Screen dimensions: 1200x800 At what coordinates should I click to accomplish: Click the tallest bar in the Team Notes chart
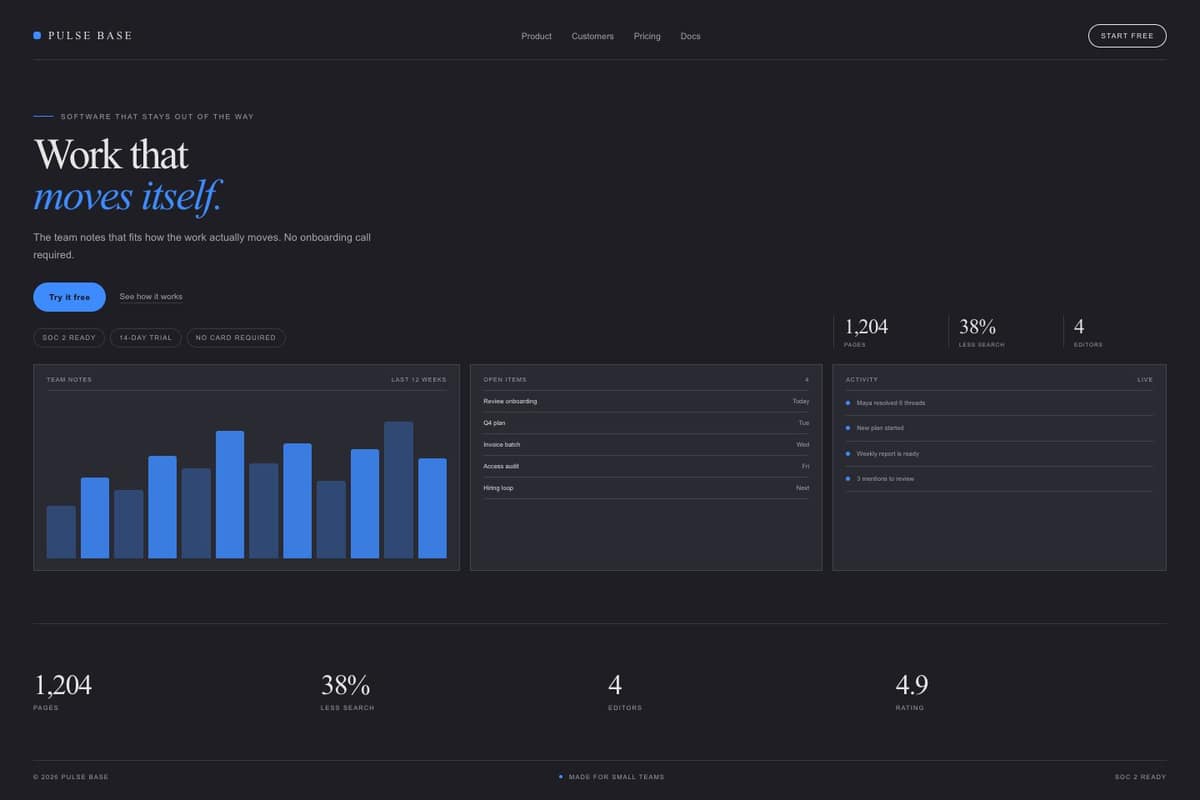398,490
